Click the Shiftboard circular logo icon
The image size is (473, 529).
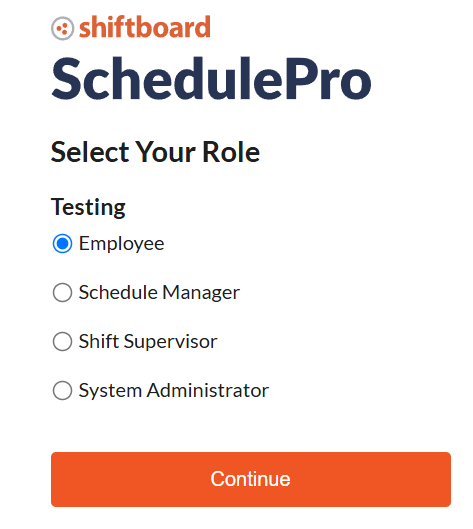pyautogui.click(x=62, y=28)
